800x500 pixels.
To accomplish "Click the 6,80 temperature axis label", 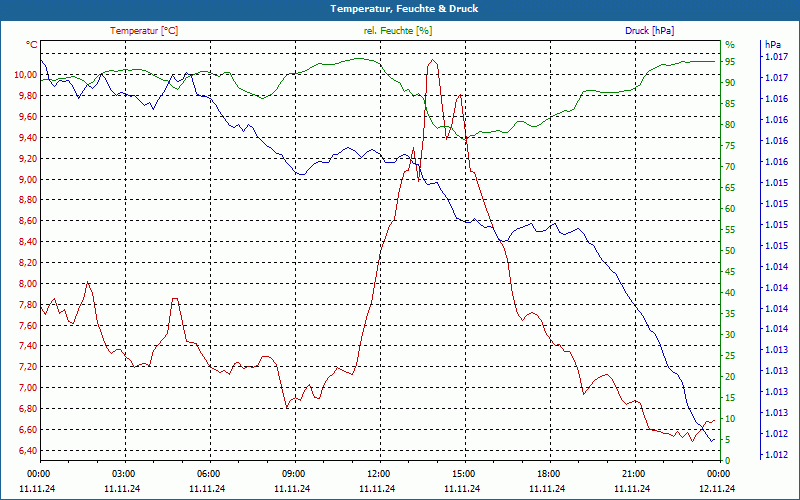I will [x=28, y=409].
